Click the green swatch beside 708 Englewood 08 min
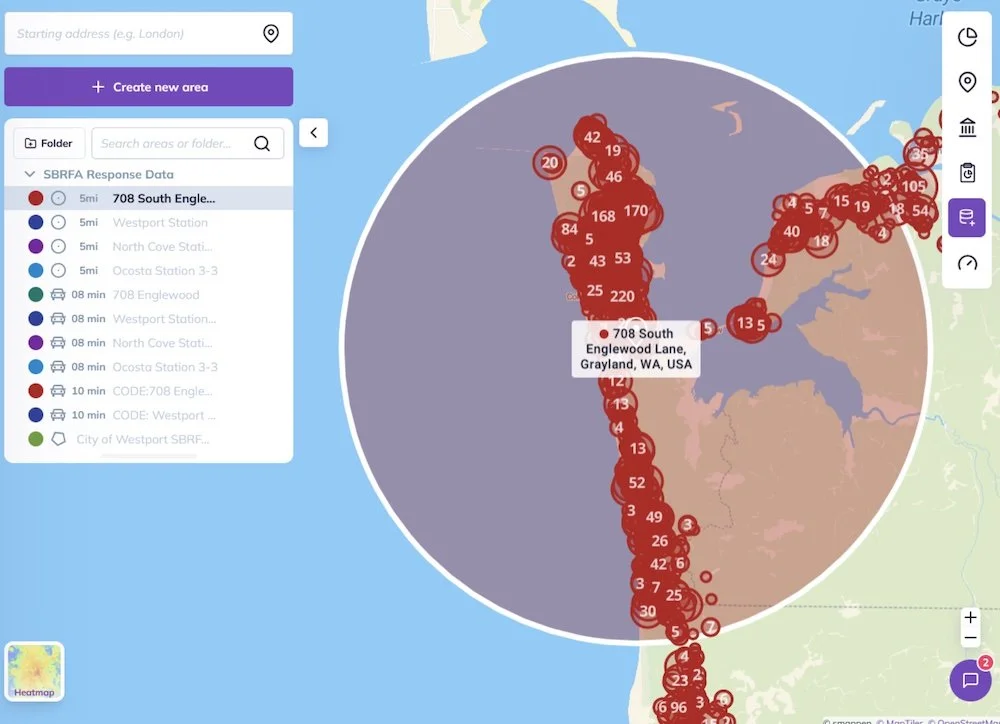 tap(36, 295)
